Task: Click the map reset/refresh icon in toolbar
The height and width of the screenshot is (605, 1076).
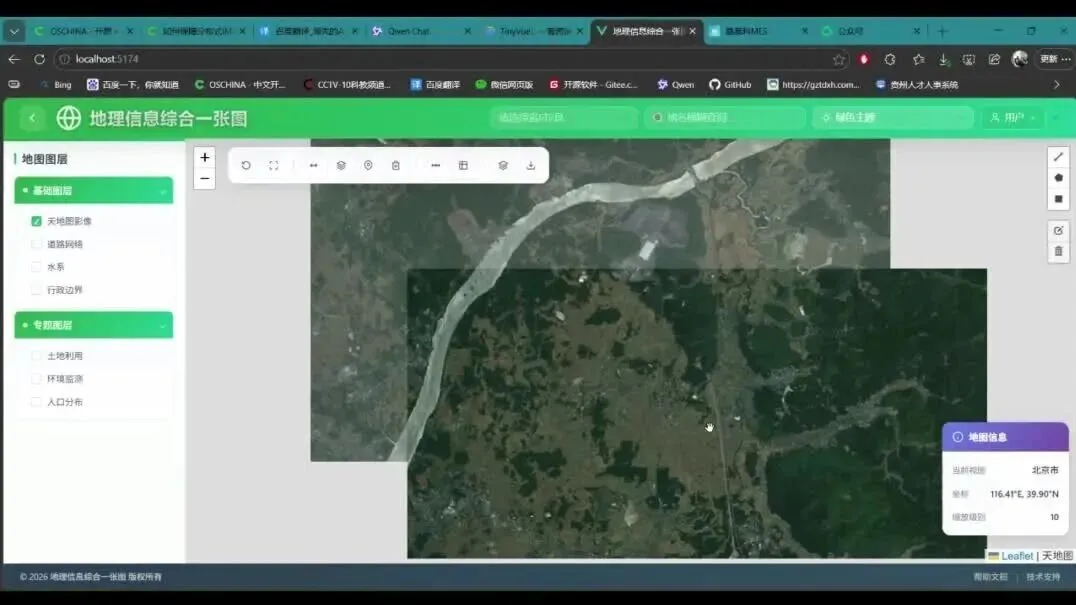Action: click(246, 165)
